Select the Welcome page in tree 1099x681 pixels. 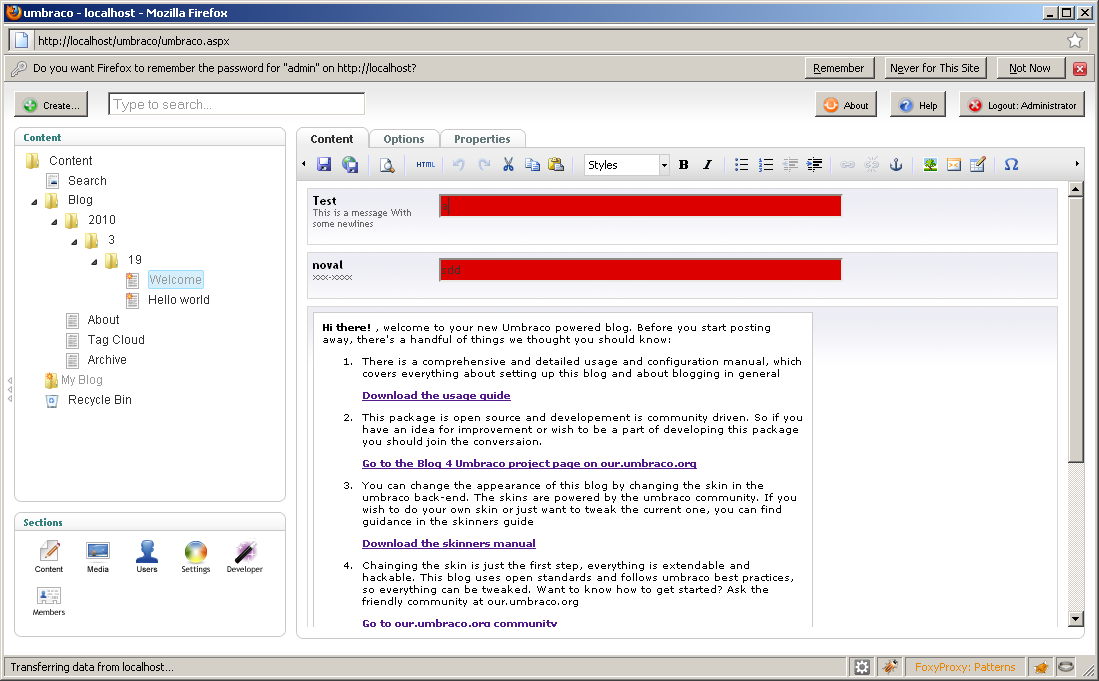tap(175, 280)
